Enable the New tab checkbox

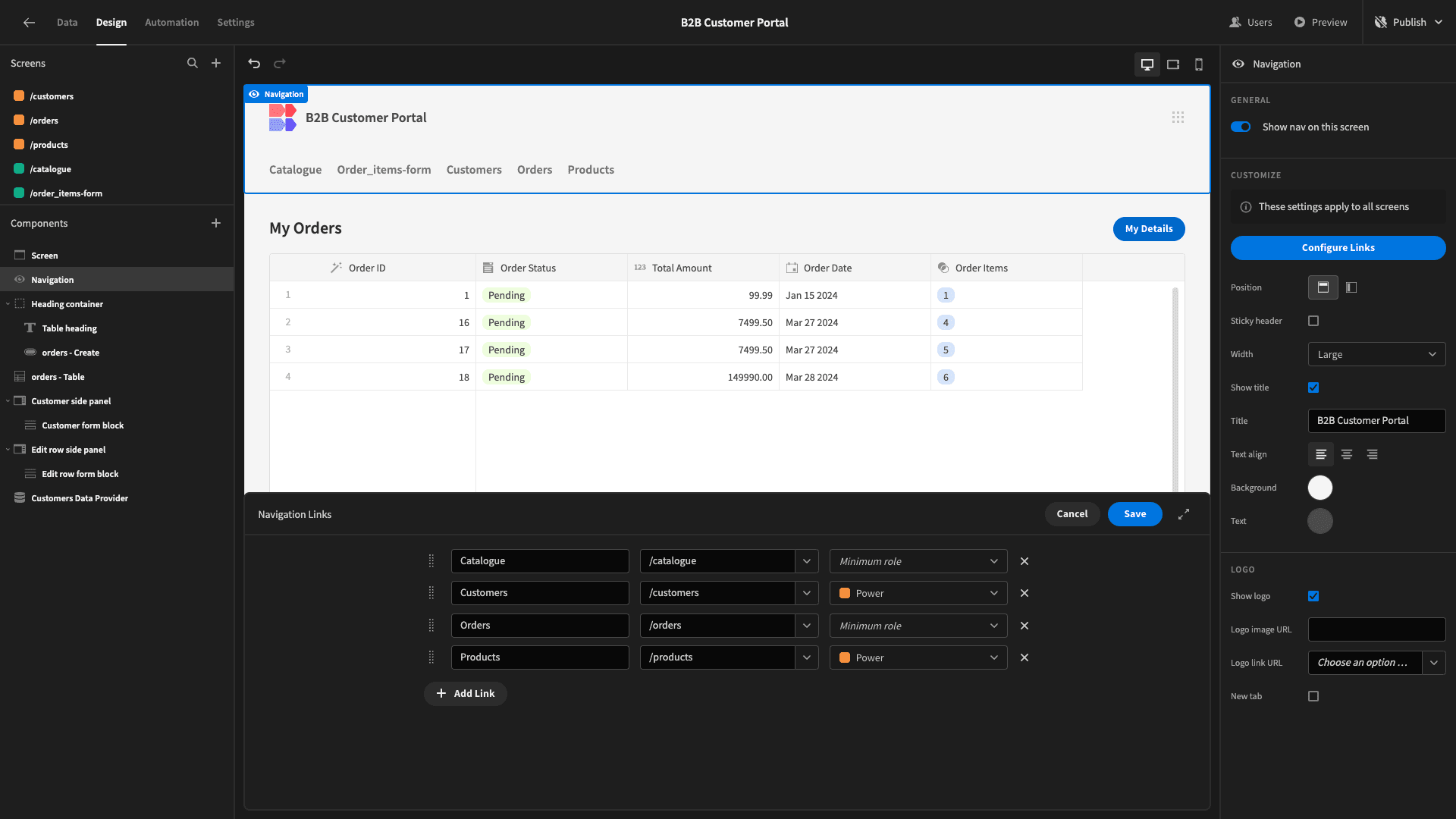(1313, 696)
